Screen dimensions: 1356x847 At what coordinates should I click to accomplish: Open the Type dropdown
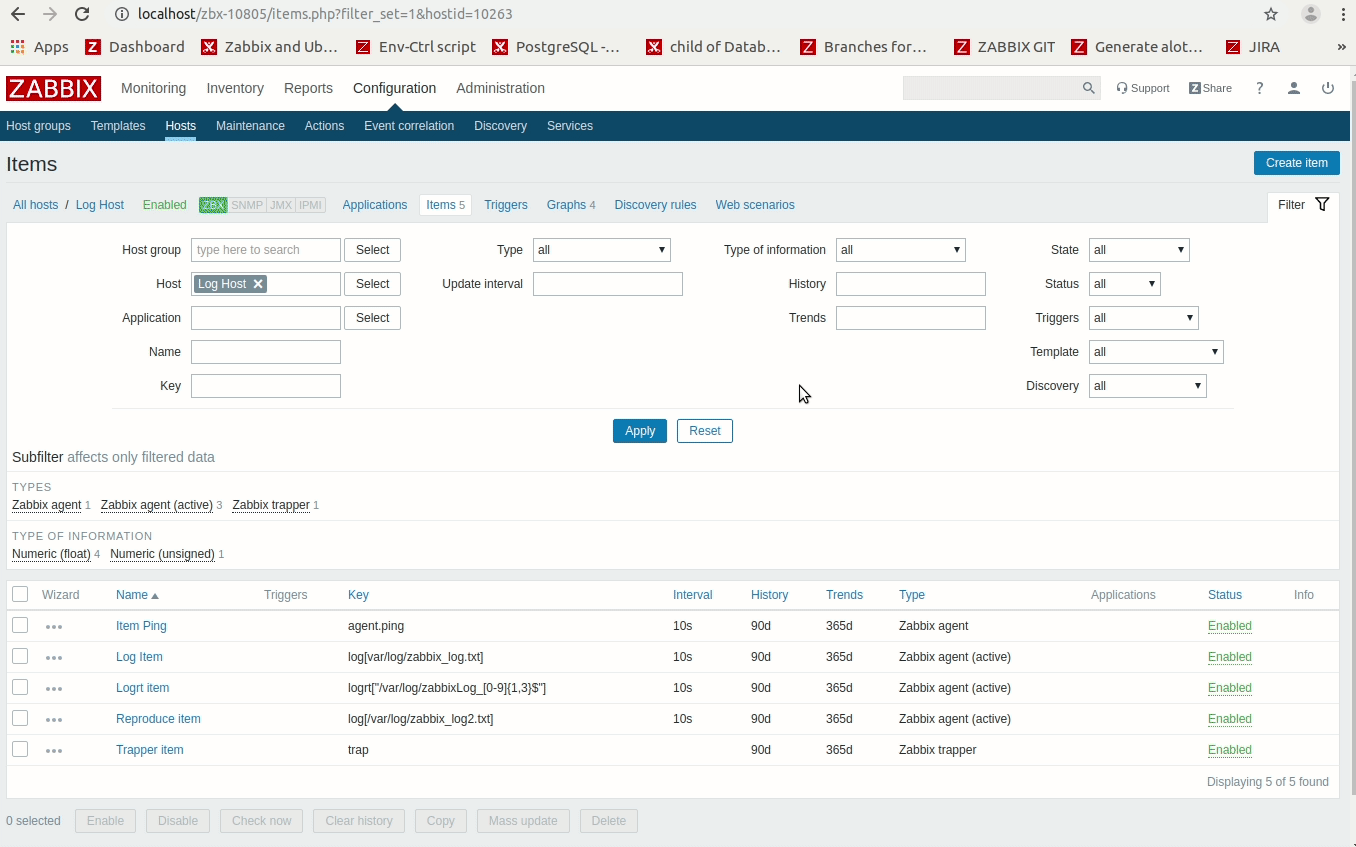point(602,250)
